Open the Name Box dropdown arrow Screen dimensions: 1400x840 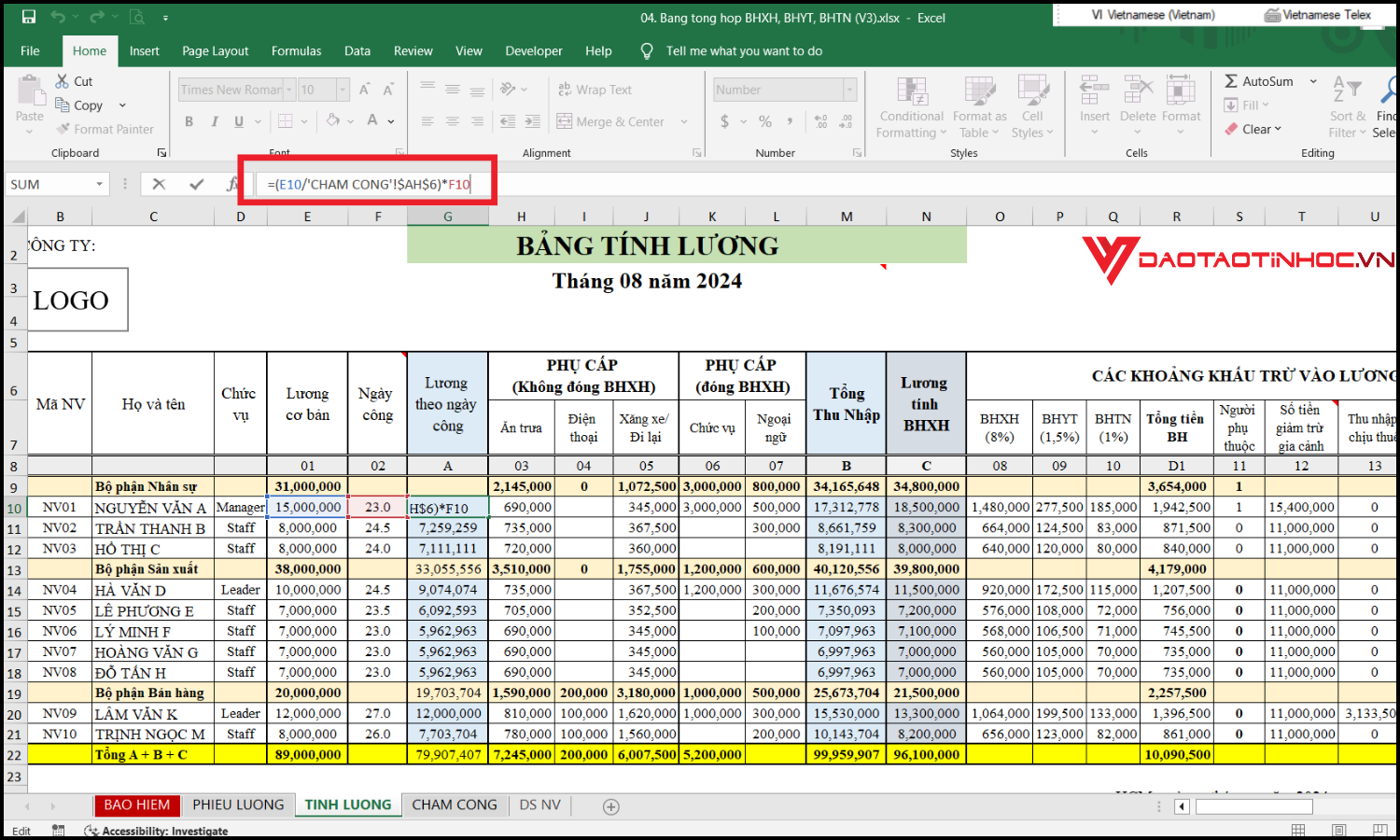point(99,185)
